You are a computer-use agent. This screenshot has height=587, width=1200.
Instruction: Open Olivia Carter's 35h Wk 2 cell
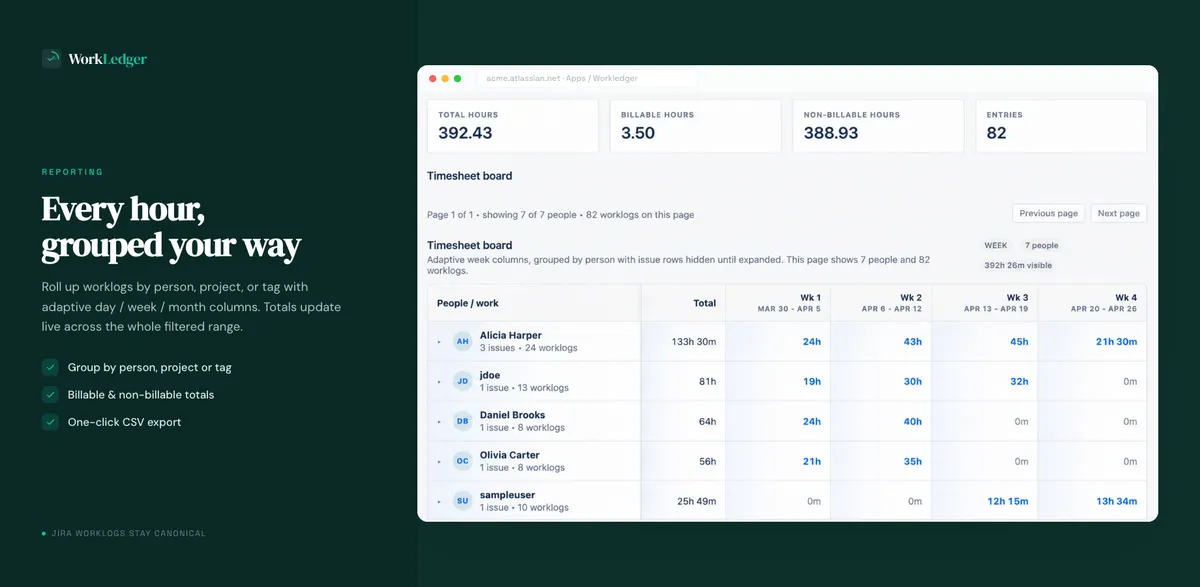point(882,461)
